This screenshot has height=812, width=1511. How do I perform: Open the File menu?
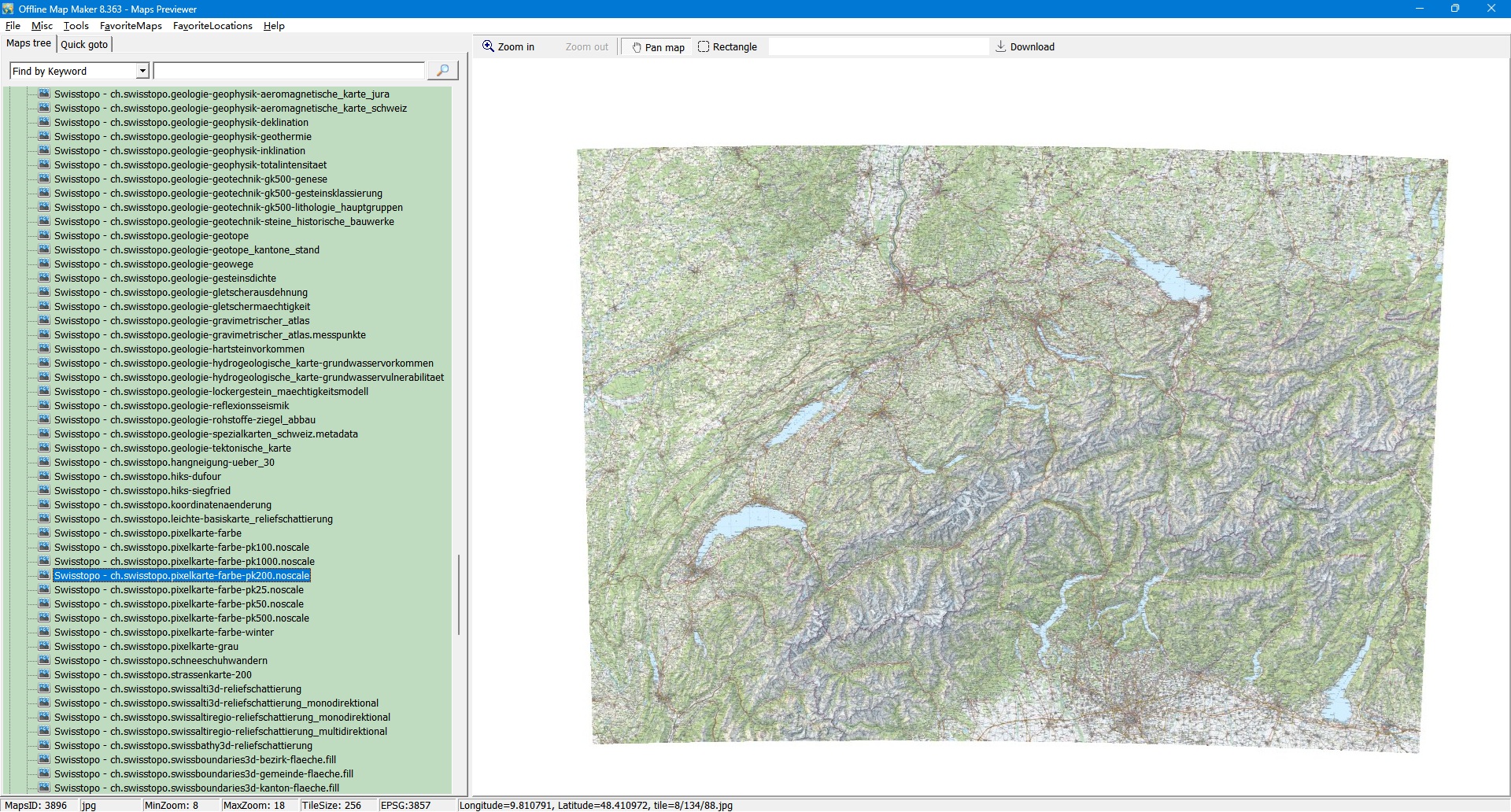13,26
